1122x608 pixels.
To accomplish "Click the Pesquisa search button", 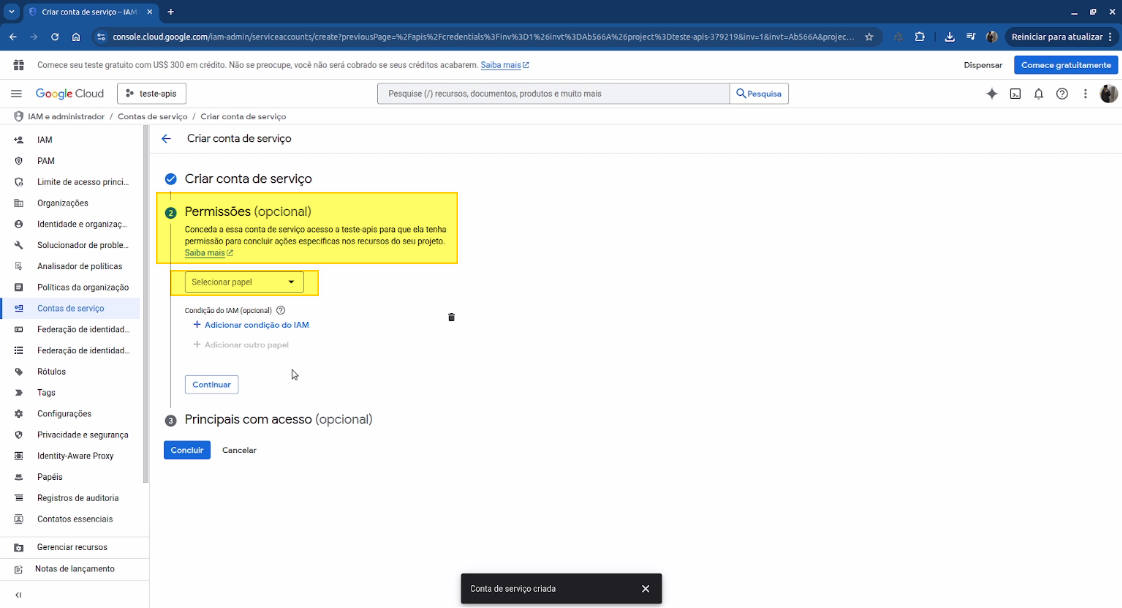I will 759,94.
